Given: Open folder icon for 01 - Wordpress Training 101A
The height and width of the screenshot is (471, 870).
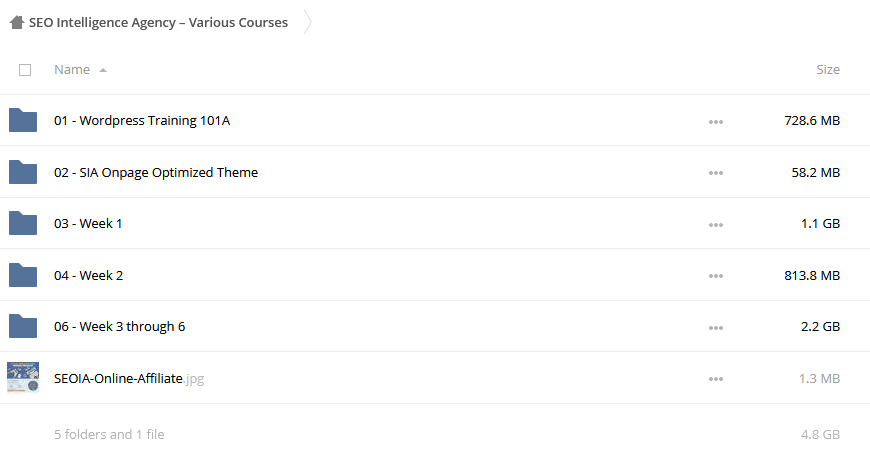Looking at the screenshot, I should point(23,120).
